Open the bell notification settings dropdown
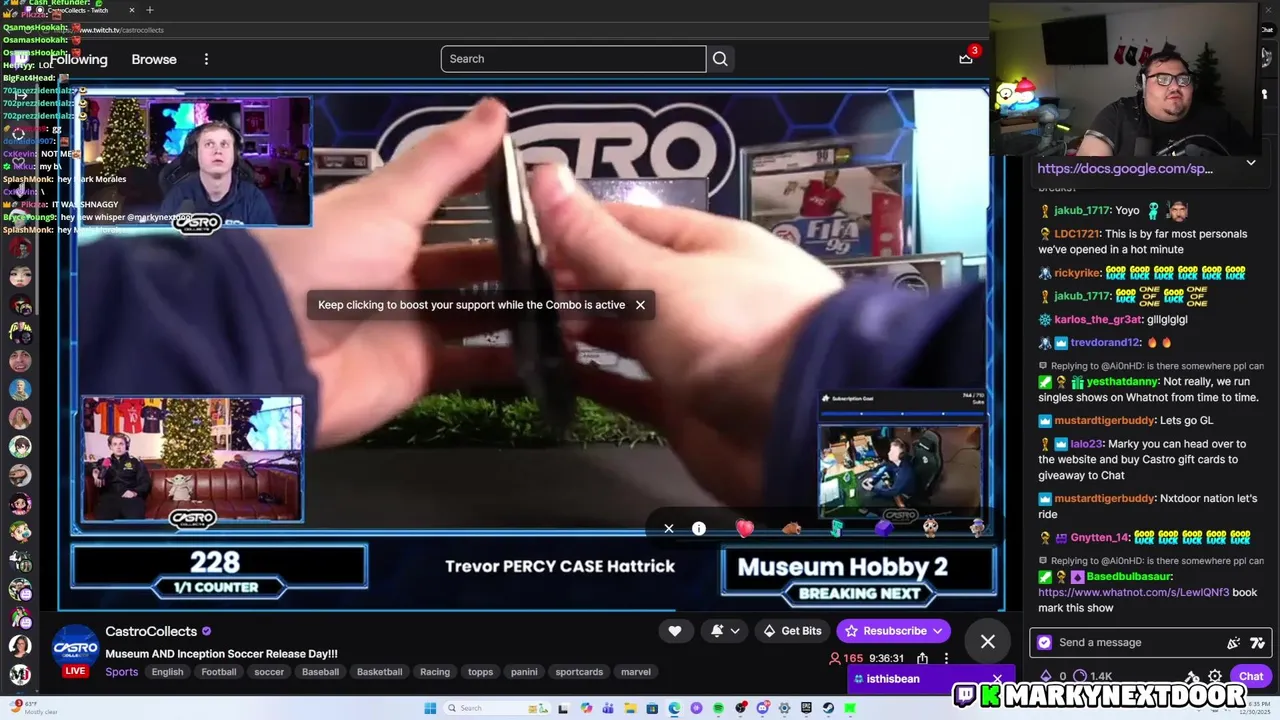1280x720 pixels. 726,631
